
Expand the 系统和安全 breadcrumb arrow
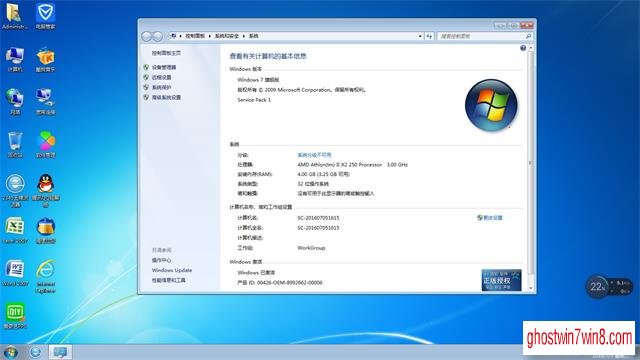point(244,36)
